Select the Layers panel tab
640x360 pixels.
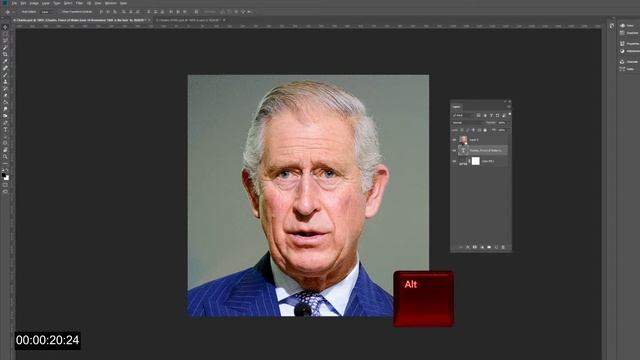456,107
